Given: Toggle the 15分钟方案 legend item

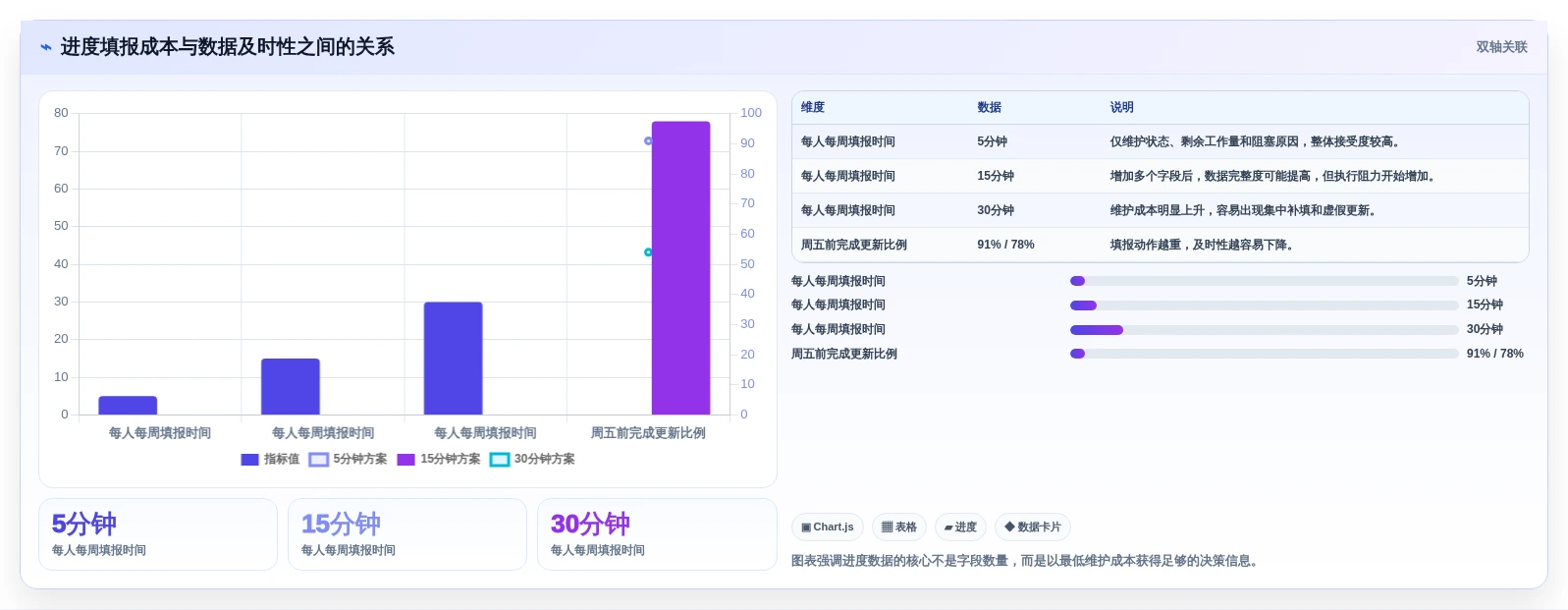Looking at the screenshot, I should click(439, 460).
